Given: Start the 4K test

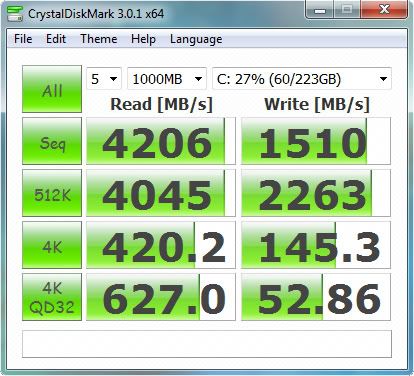Looking at the screenshot, I should (52, 245).
